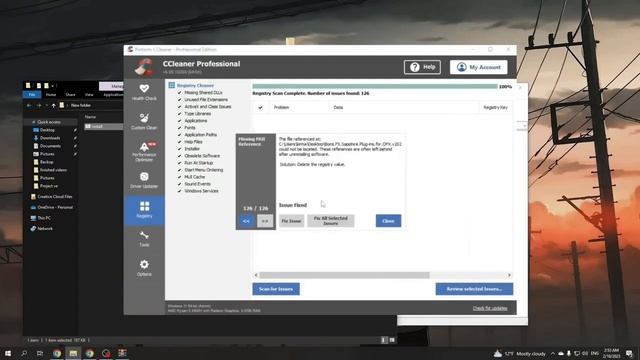This screenshot has height=360, width=640.
Task: Open the Performance Optimizer section
Action: click(x=144, y=151)
